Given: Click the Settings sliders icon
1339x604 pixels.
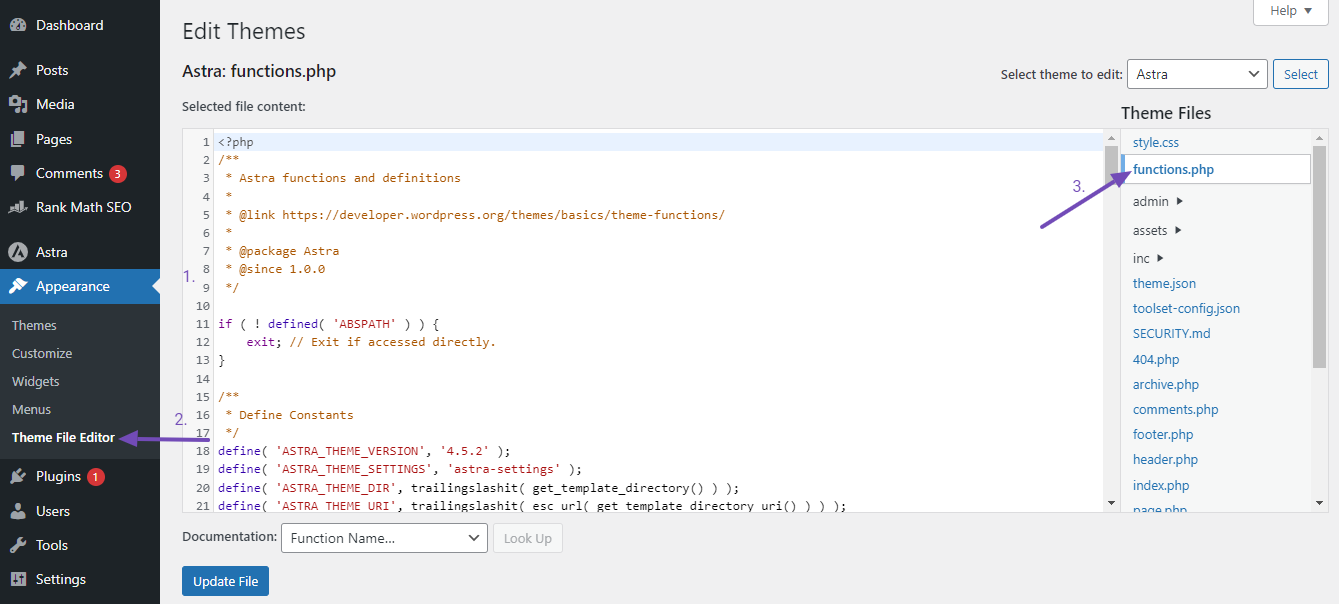Looking at the screenshot, I should 18,579.
